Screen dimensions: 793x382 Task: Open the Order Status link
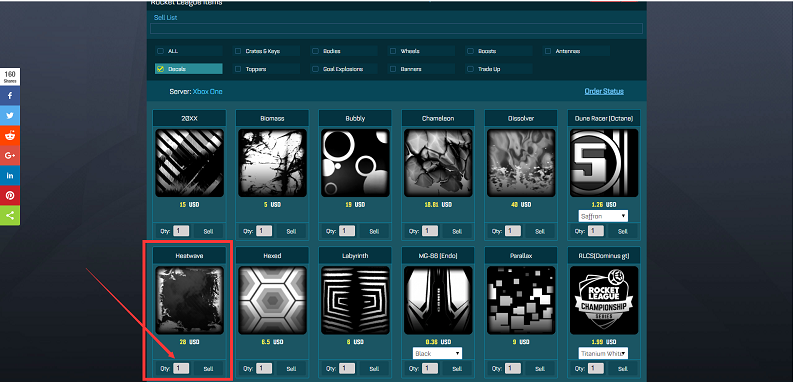[x=604, y=92]
